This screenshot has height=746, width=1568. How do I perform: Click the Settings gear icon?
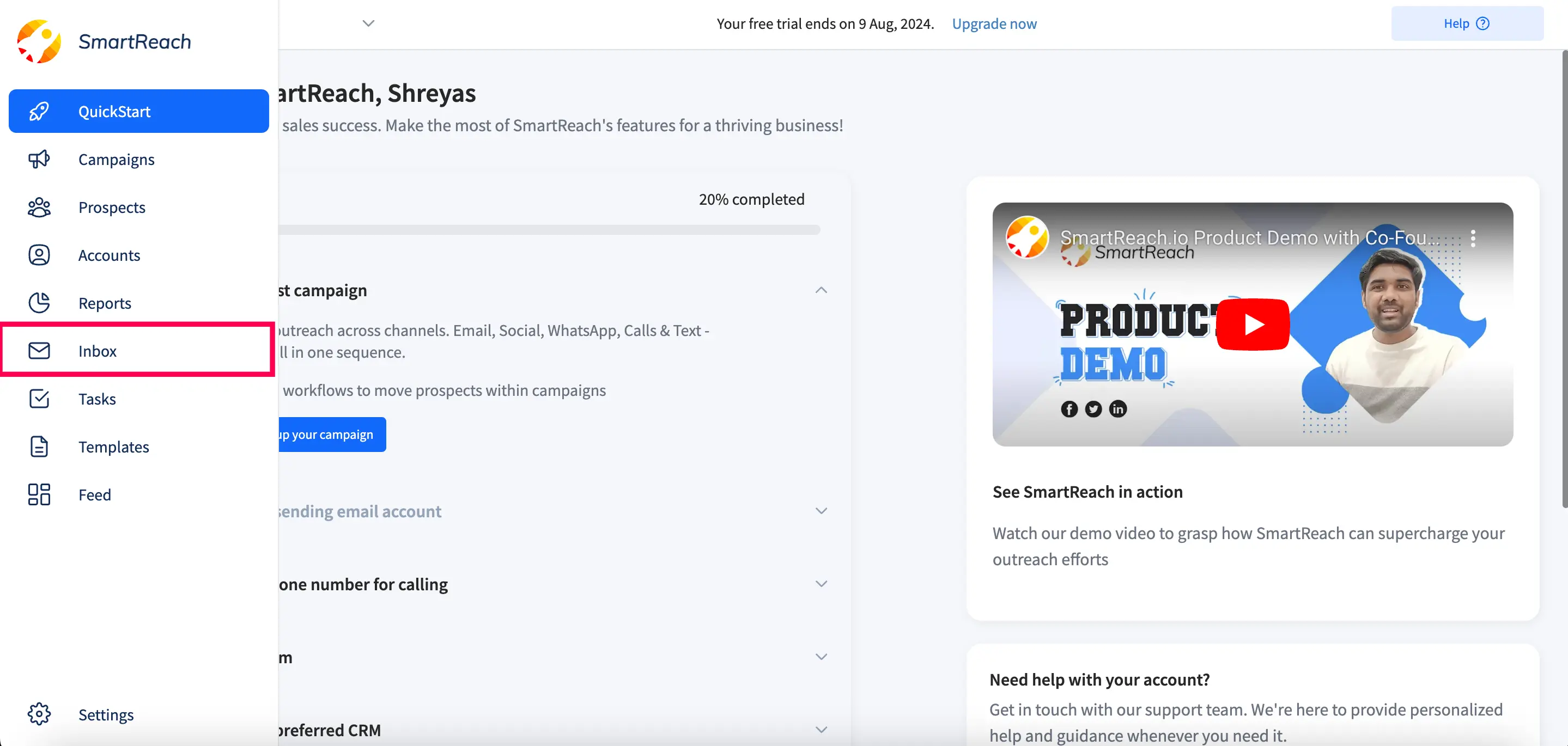[39, 714]
